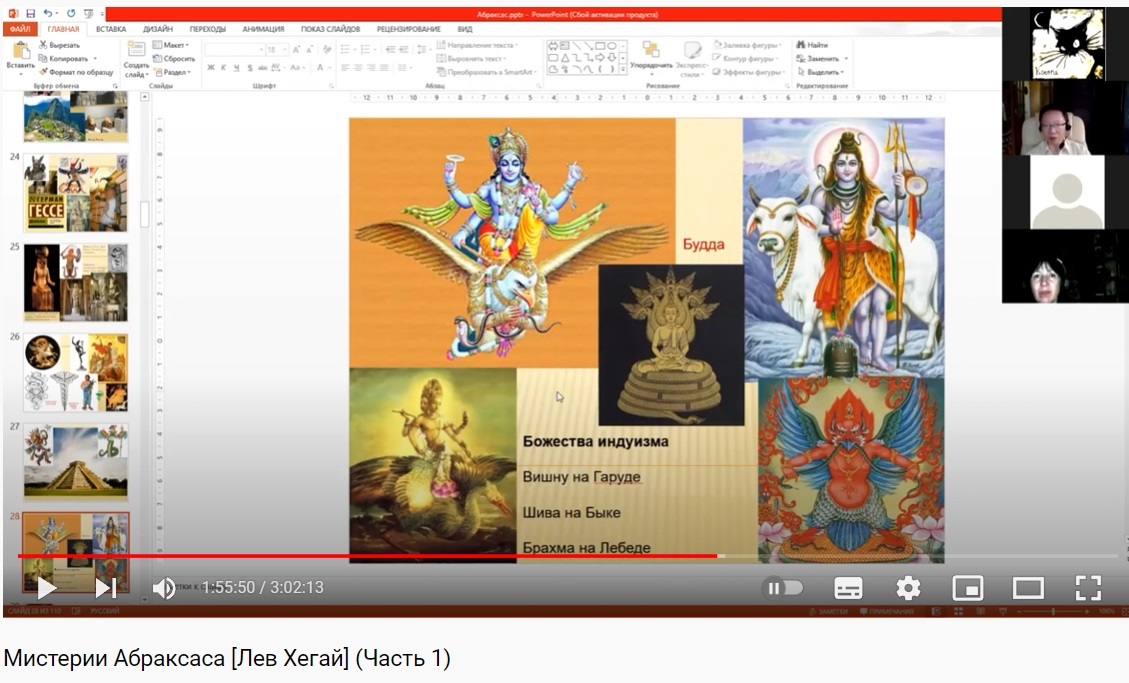Open the Раздел section dropdown

pyautogui.click(x=173, y=72)
